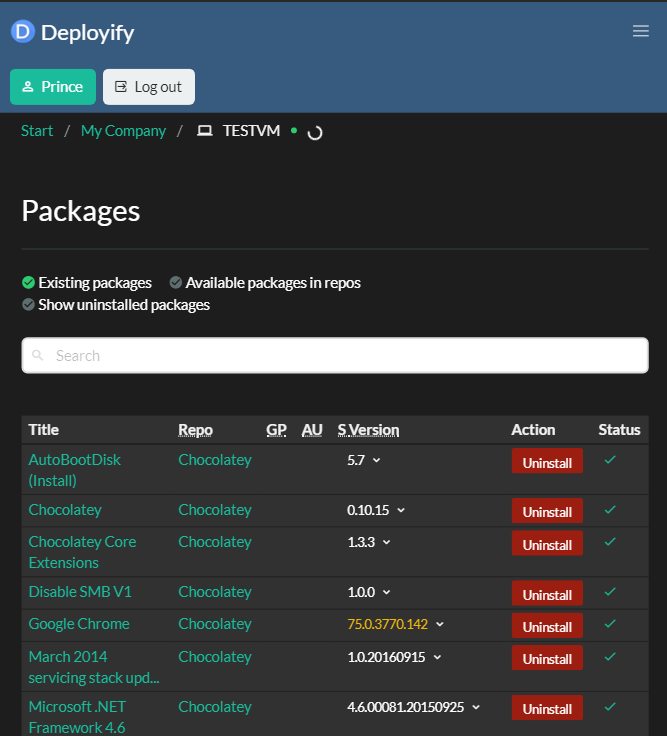
Task: Click the Action column header
Action: click(533, 430)
